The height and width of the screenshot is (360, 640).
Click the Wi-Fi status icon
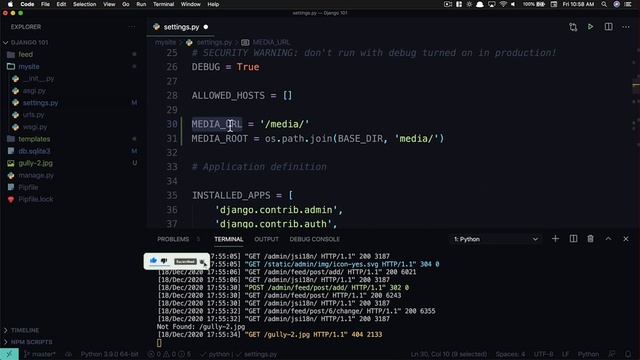(x=503, y=4)
